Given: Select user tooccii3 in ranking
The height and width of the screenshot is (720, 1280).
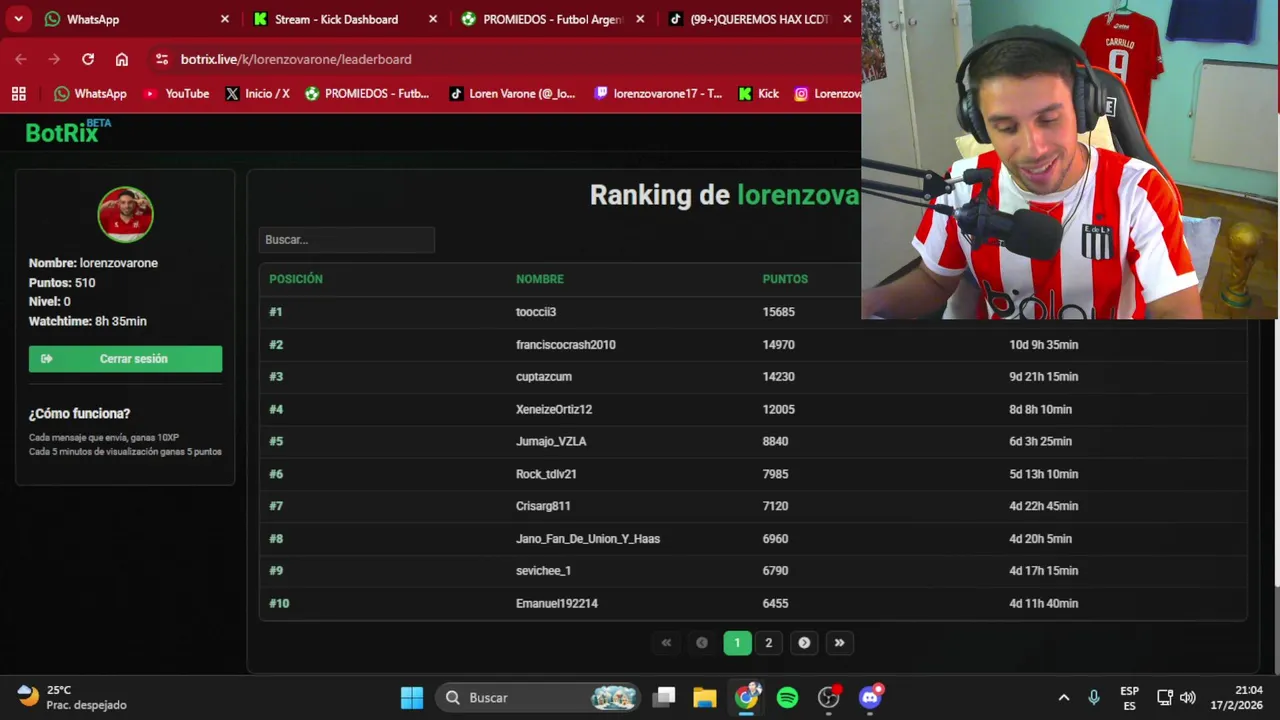Looking at the screenshot, I should click(536, 312).
